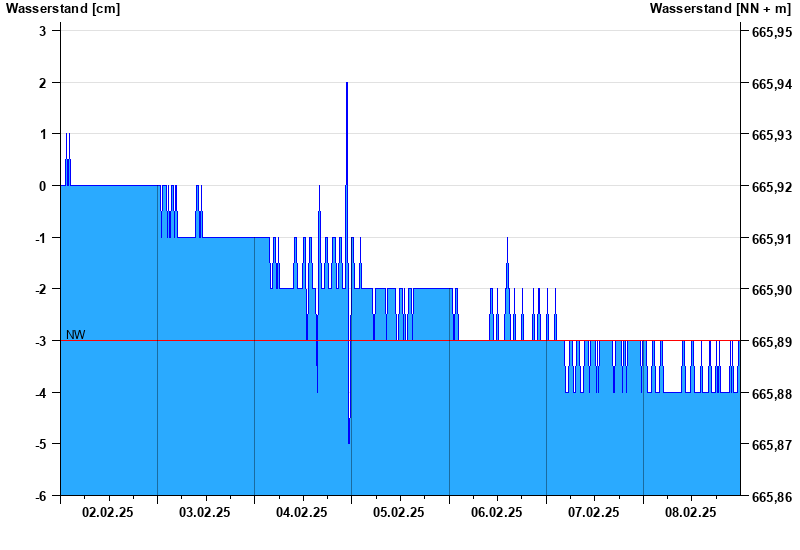Click the right axis value 665,95
Viewport: 800px width, 550px height.
[772, 32]
